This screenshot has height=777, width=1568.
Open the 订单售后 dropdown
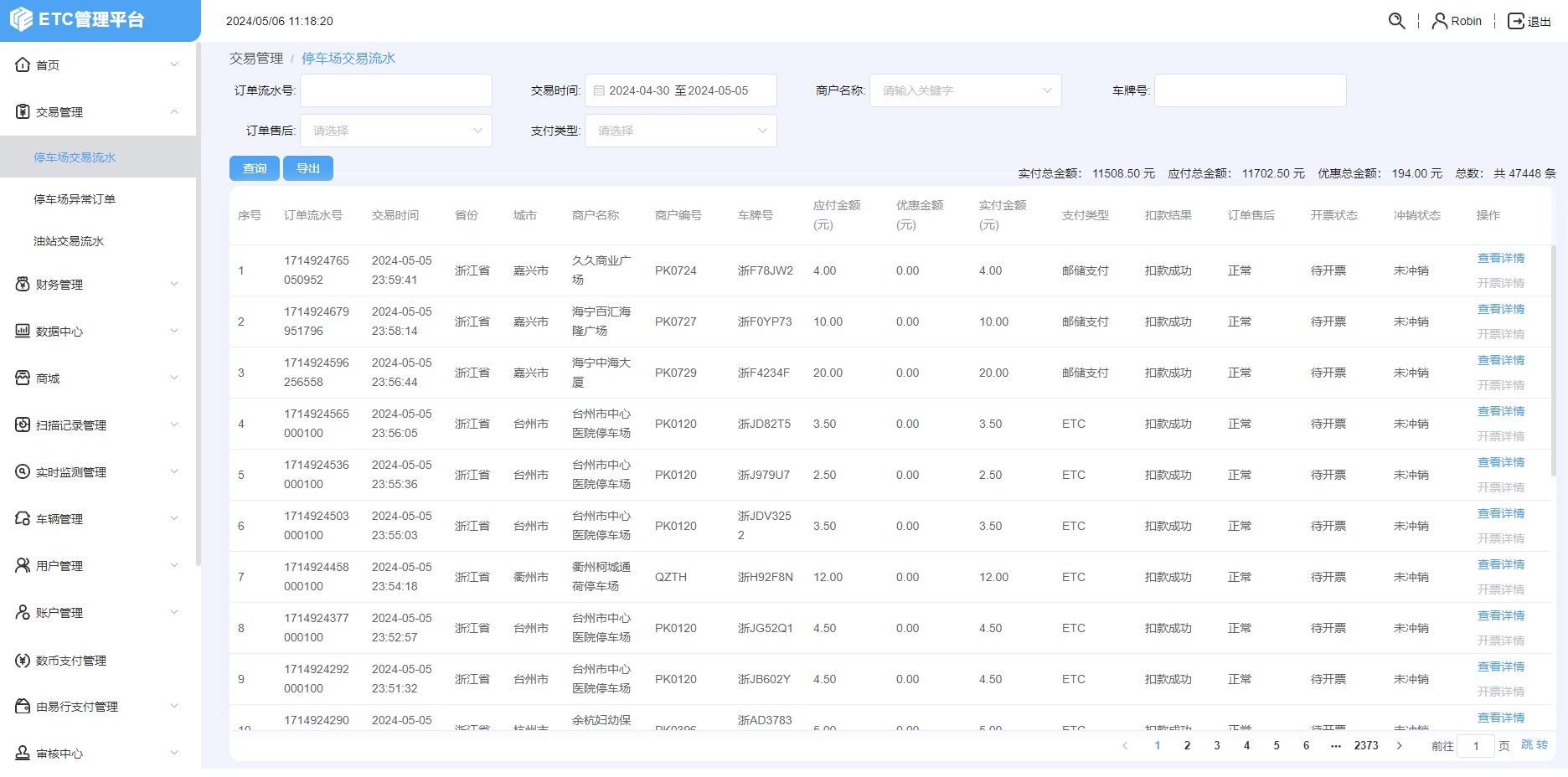click(396, 131)
